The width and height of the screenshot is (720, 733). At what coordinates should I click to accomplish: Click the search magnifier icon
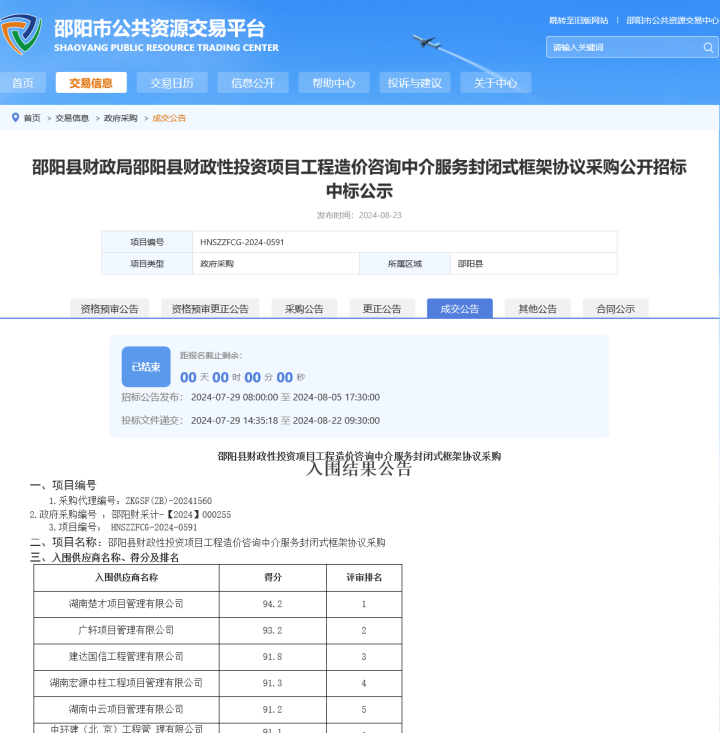[x=708, y=47]
